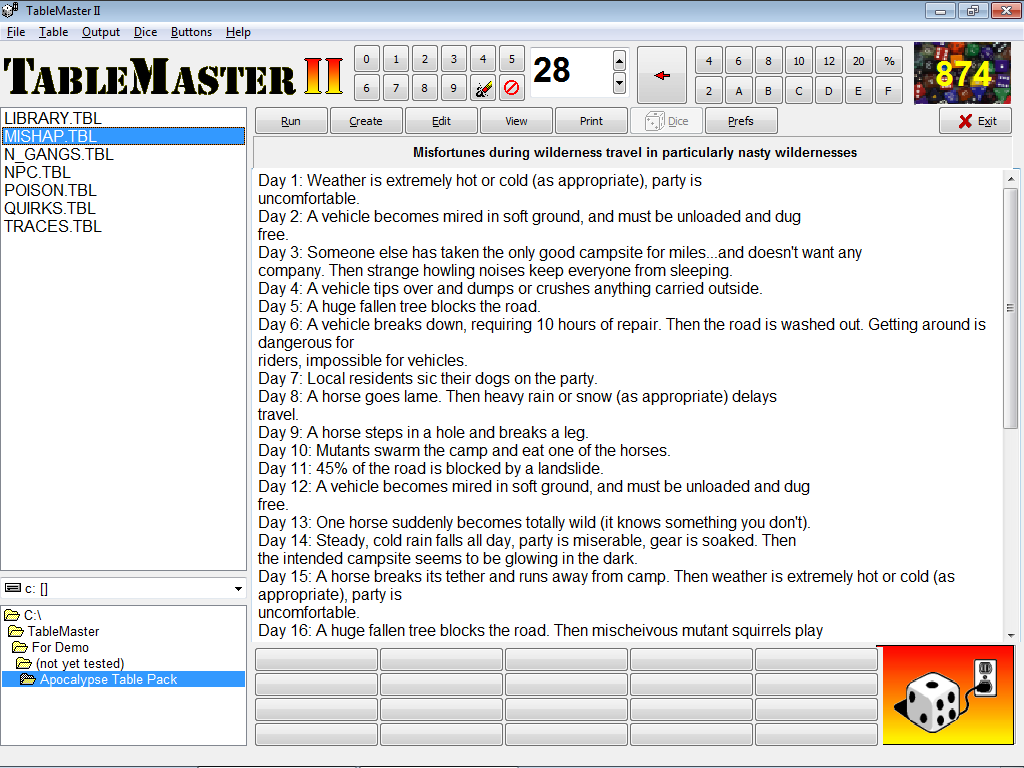Click the number field showing 28
The width and height of the screenshot is (1024, 768).
(x=571, y=71)
